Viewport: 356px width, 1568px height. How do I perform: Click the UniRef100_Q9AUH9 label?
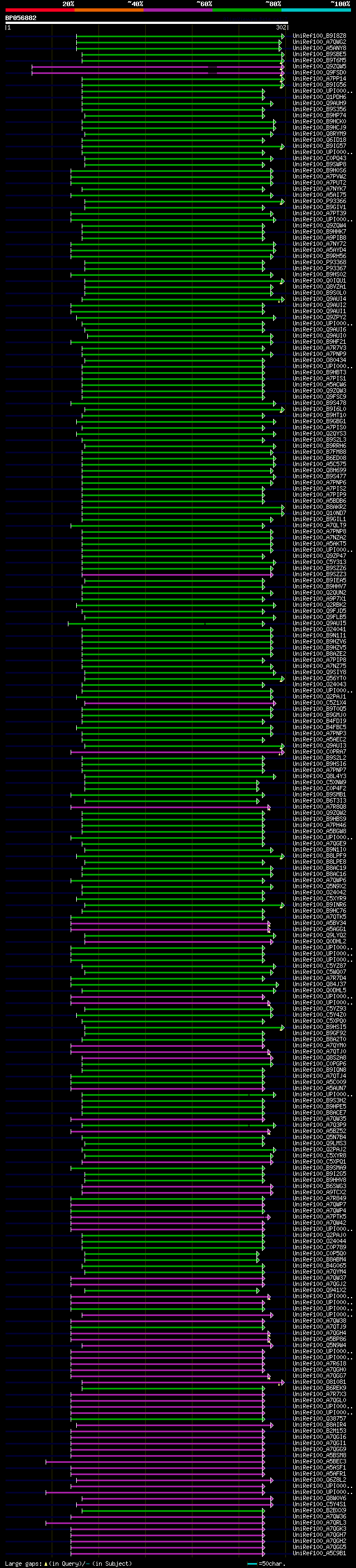(319, 103)
